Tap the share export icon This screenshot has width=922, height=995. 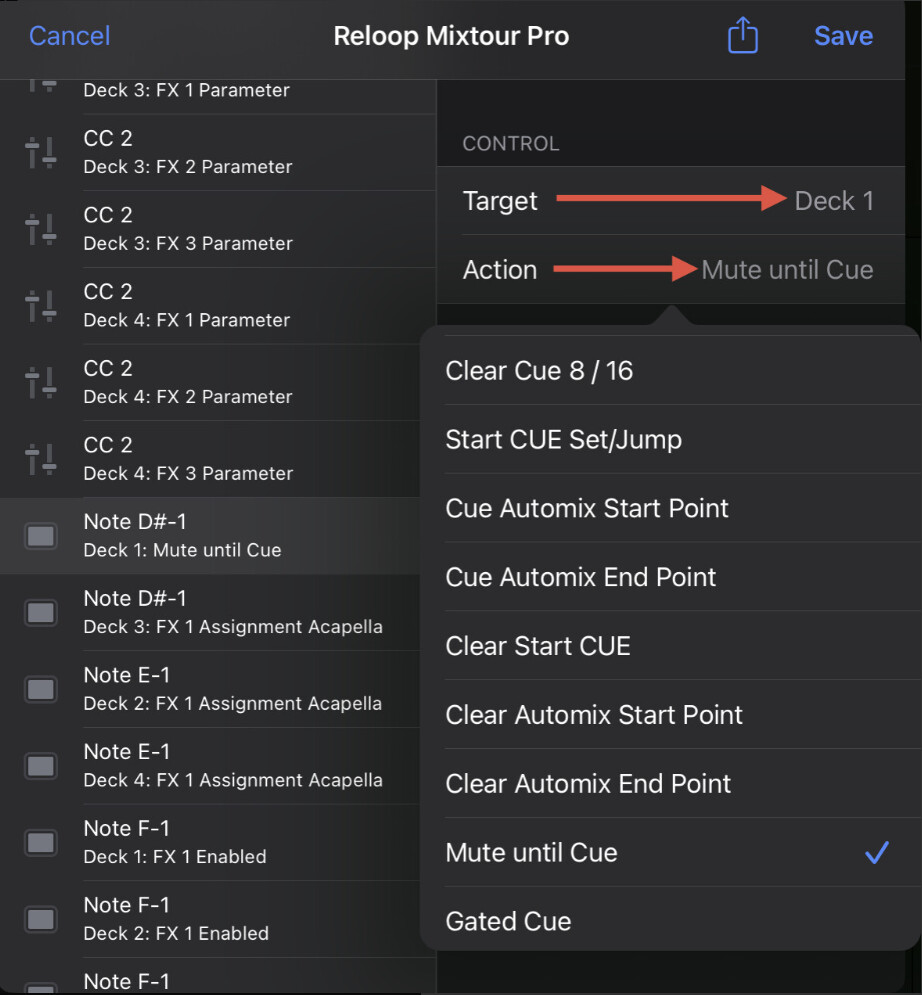pos(742,37)
